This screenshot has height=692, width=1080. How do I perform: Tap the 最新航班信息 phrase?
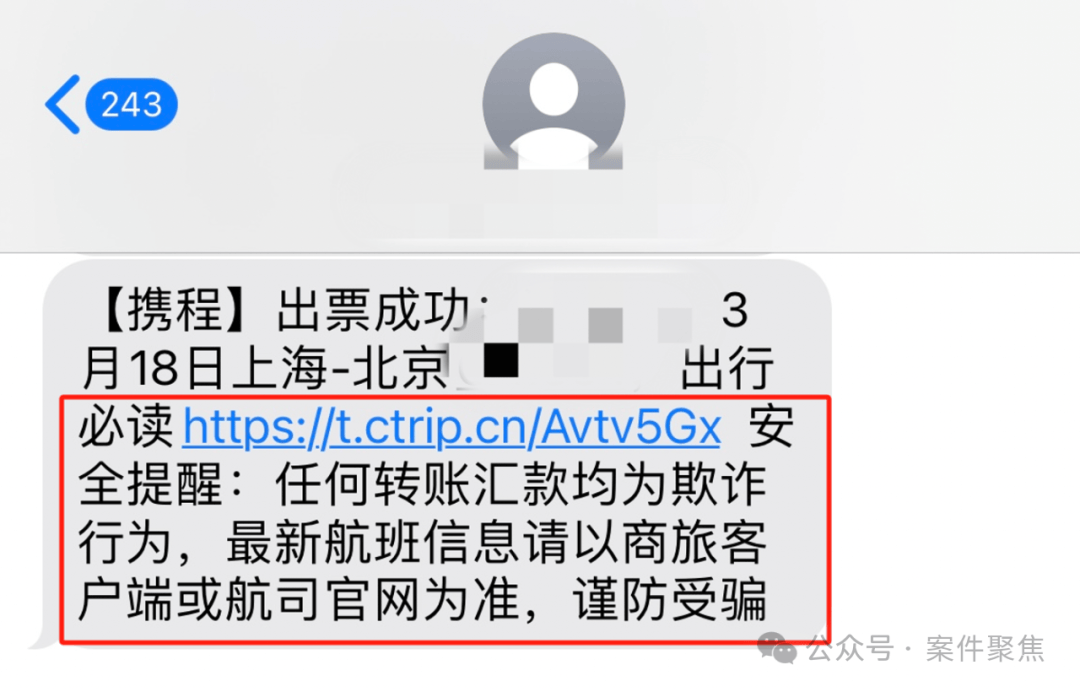[x=373, y=543]
